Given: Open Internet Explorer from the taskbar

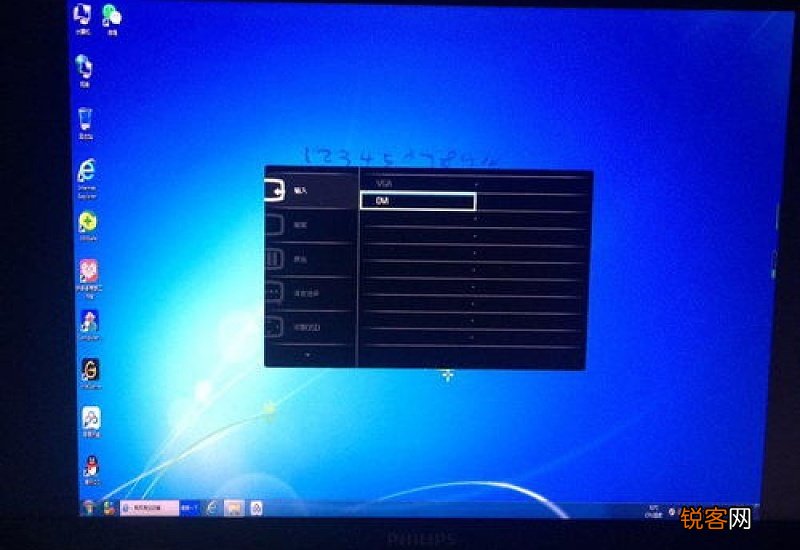Looking at the screenshot, I should 212,508.
